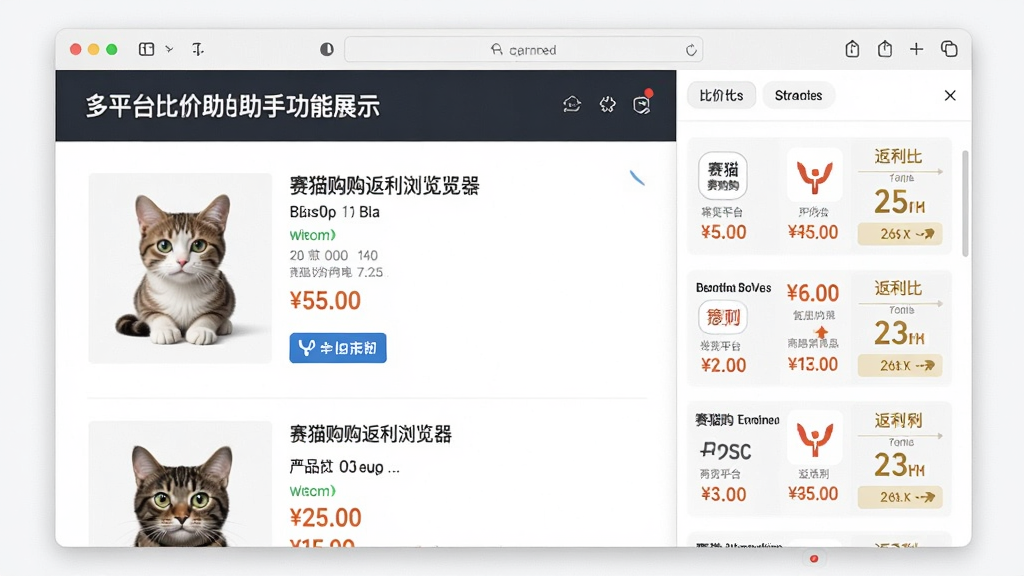The height and width of the screenshot is (576, 1024).
Task: Click the half-filled circle icon left of the address bar
Action: pyautogui.click(x=327, y=49)
